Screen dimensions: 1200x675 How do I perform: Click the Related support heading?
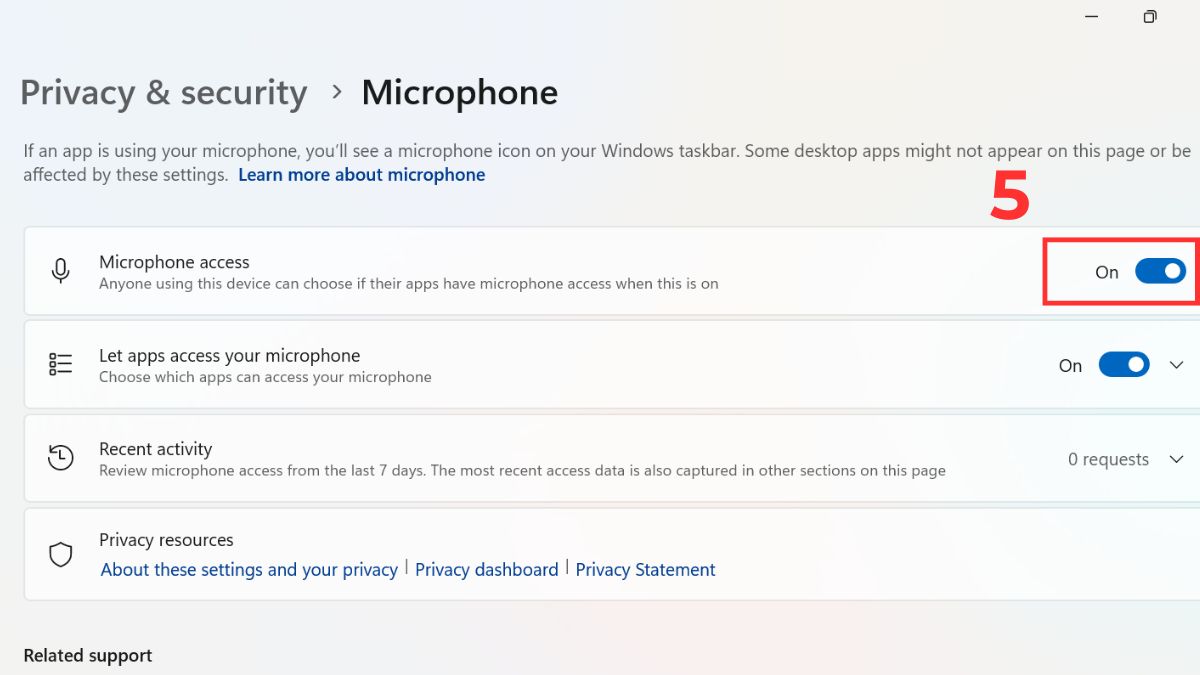(x=87, y=655)
